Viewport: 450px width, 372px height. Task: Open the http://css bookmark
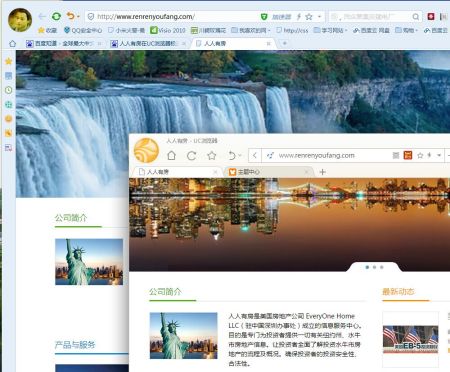292,30
